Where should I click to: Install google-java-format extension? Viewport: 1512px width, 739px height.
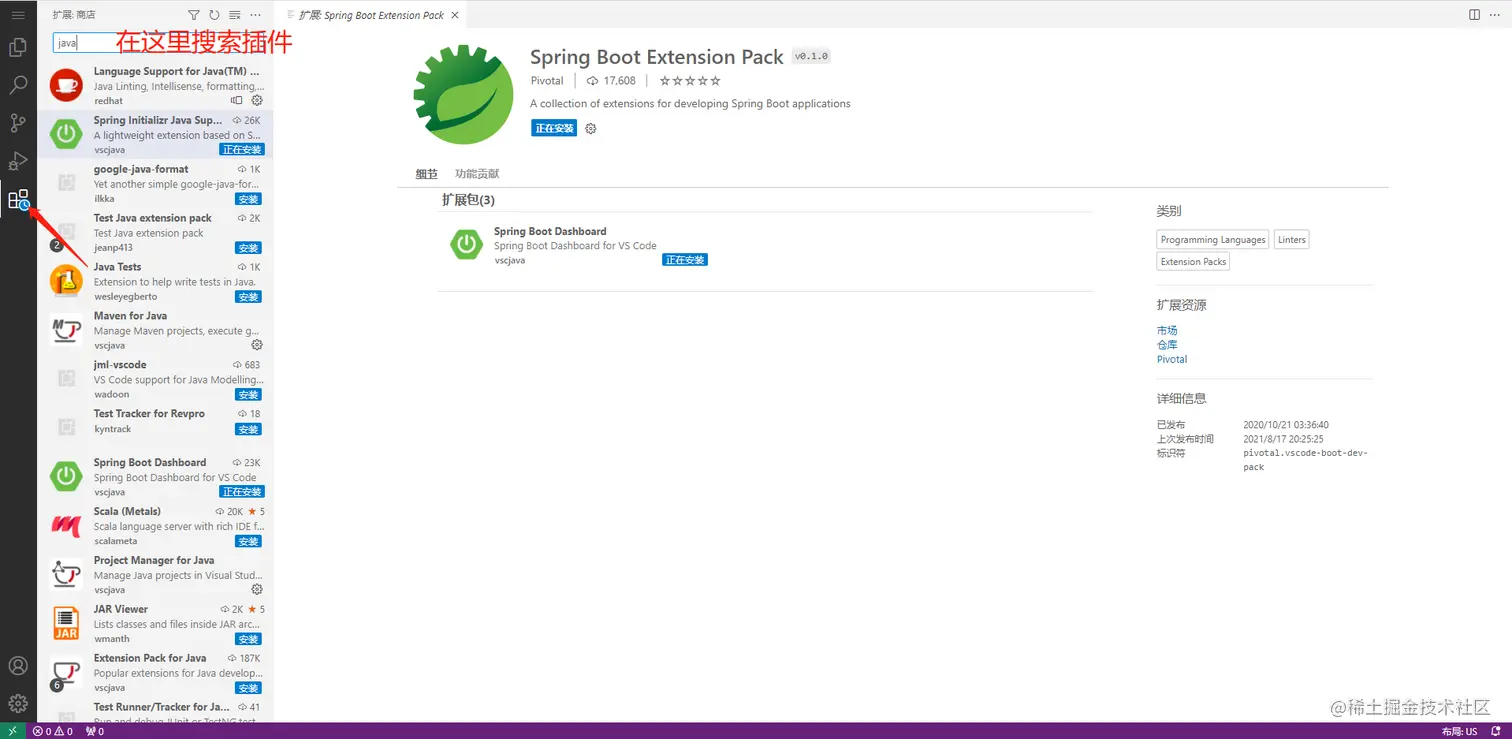[248, 199]
